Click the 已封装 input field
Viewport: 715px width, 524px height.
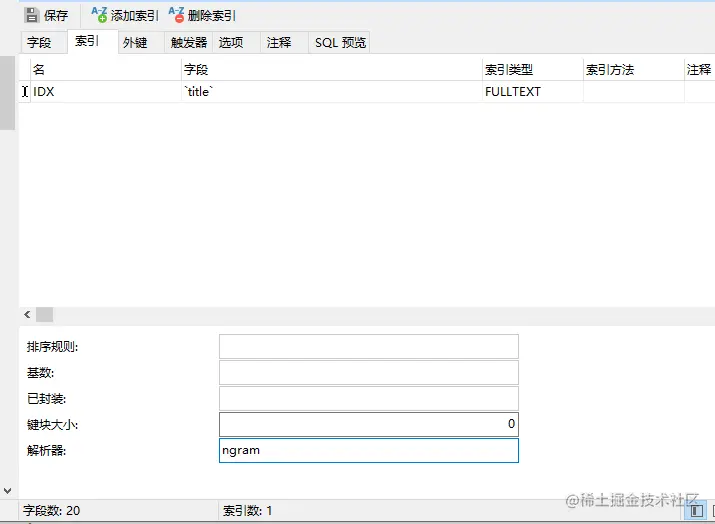pyautogui.click(x=368, y=399)
